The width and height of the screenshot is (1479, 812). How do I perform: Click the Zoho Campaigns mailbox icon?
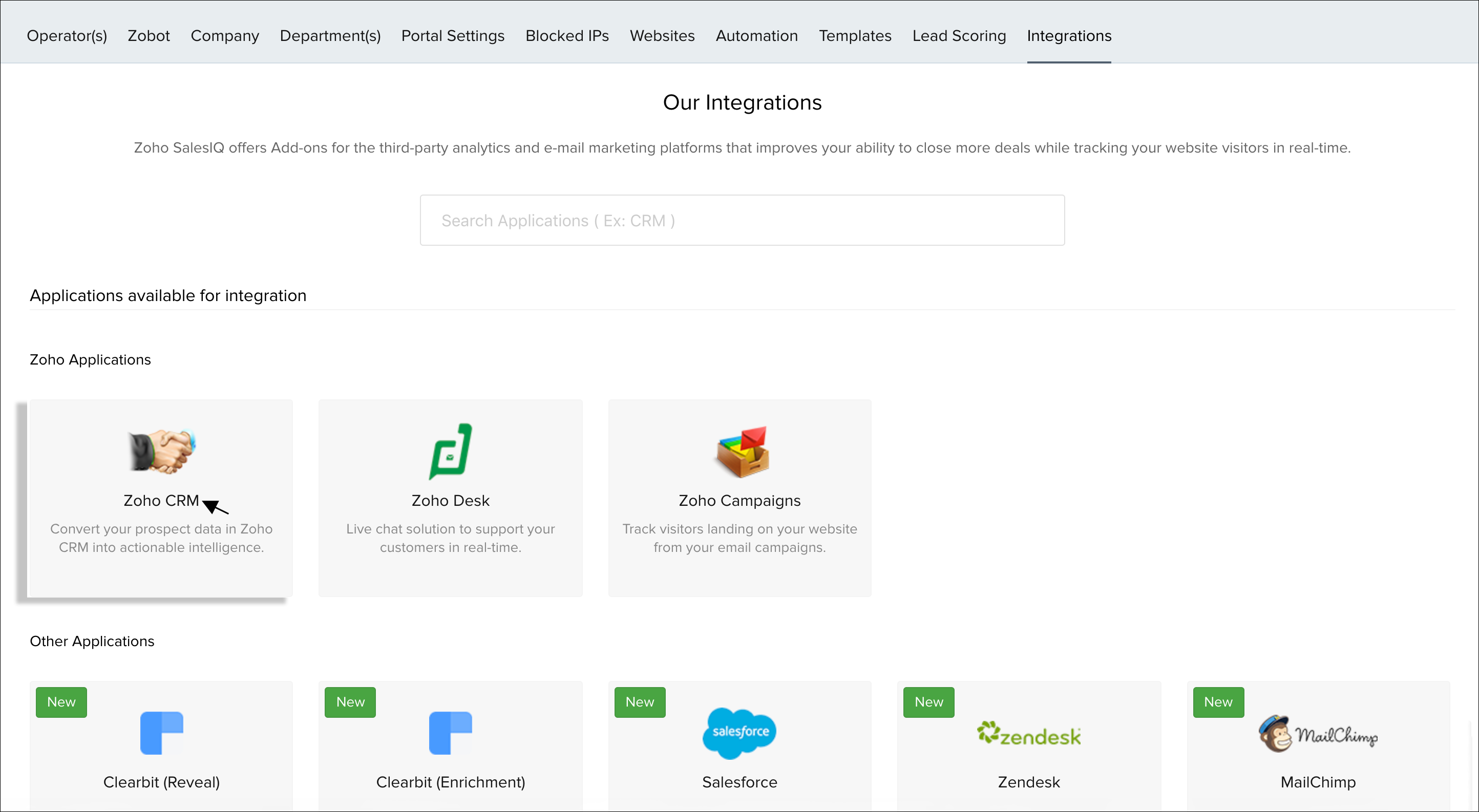(x=742, y=452)
